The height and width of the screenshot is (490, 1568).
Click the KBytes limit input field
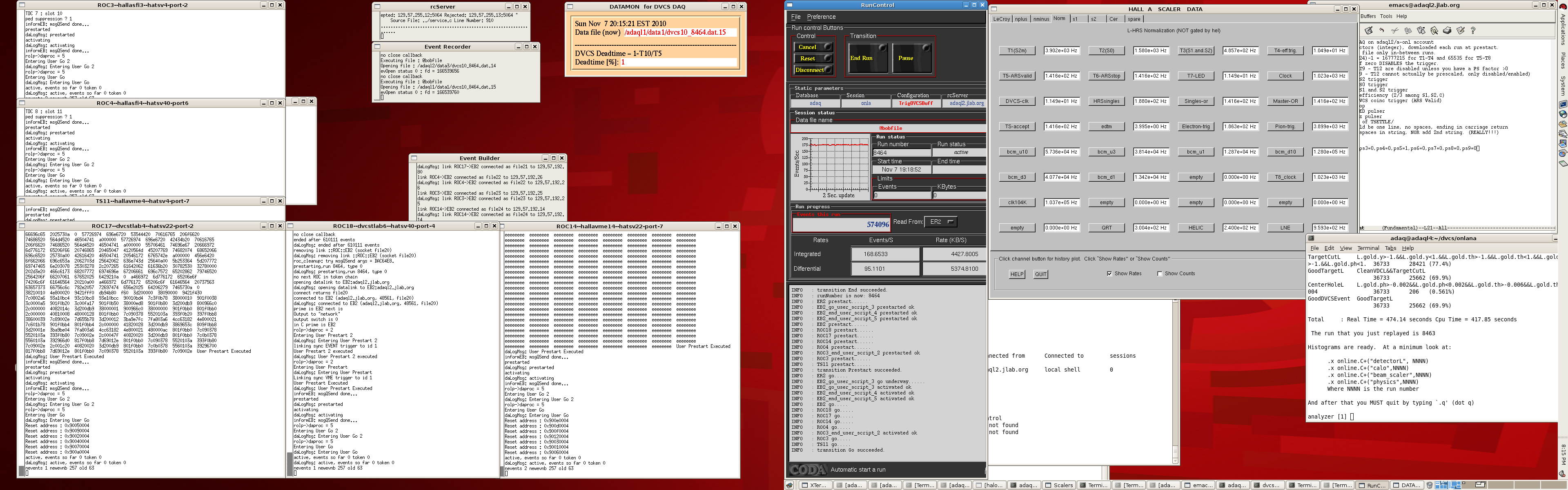(x=959, y=196)
